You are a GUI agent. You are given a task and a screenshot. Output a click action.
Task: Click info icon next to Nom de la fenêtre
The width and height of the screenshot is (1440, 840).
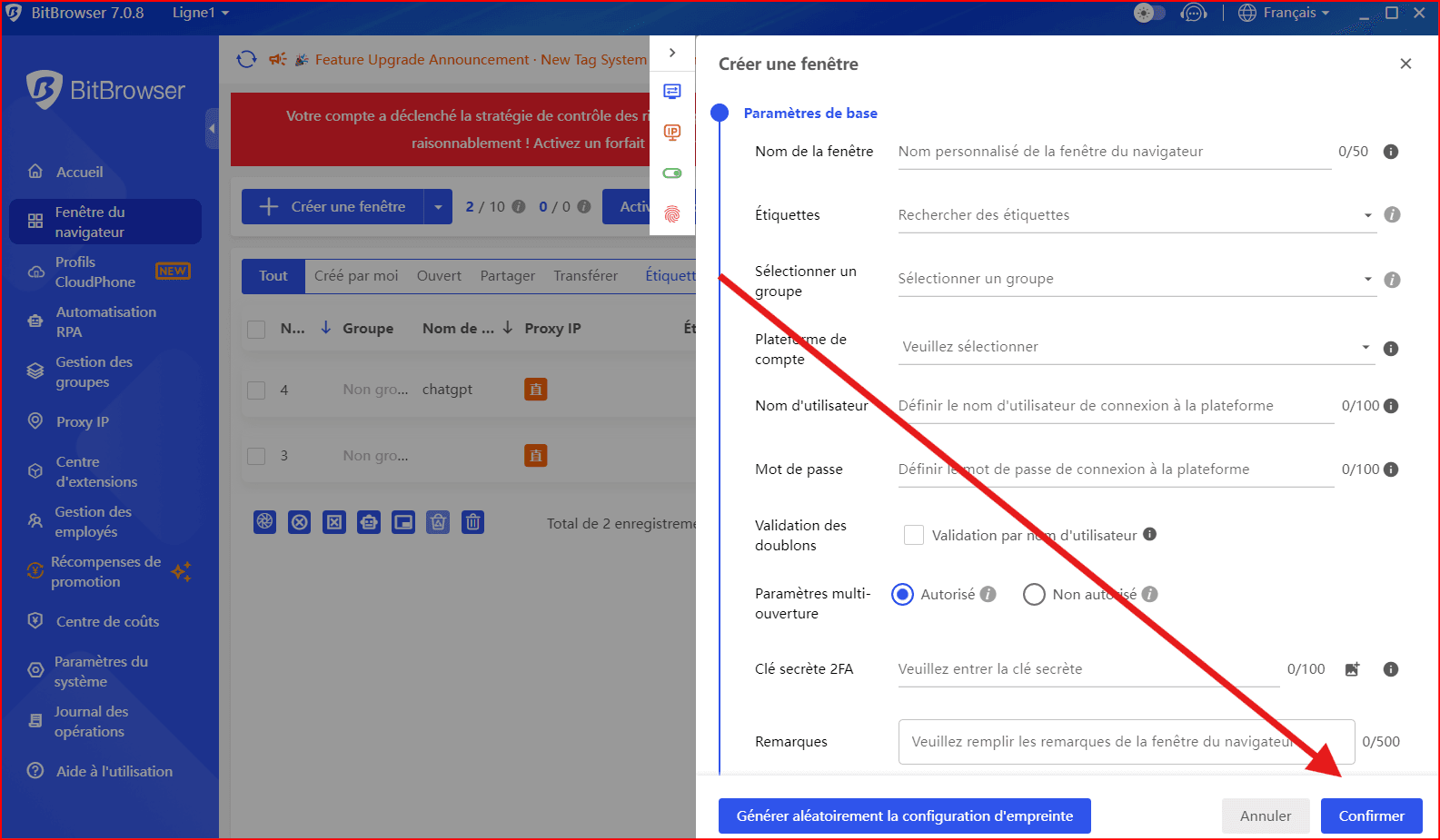[1390, 152]
